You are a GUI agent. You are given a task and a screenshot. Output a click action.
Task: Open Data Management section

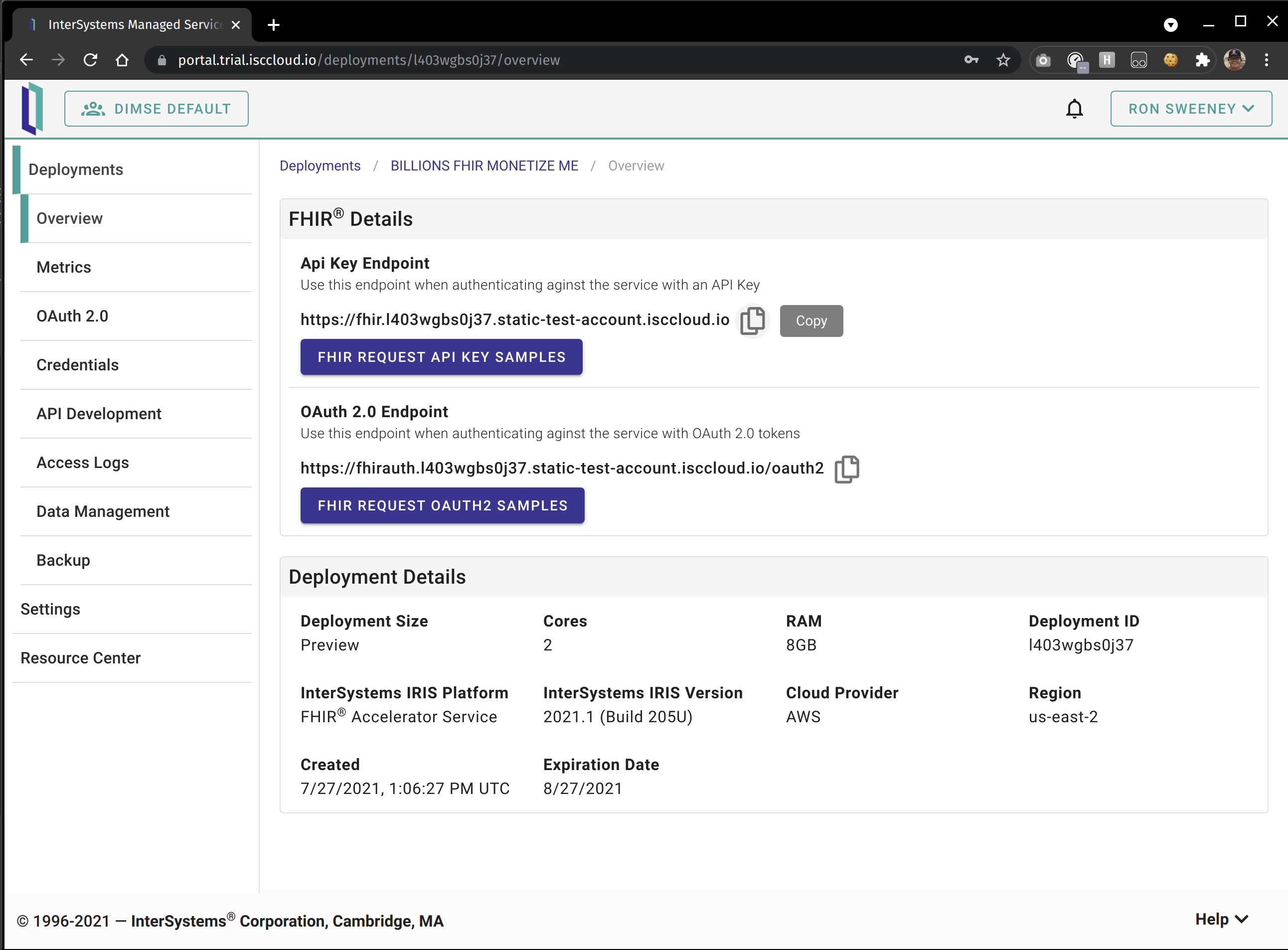point(136,512)
